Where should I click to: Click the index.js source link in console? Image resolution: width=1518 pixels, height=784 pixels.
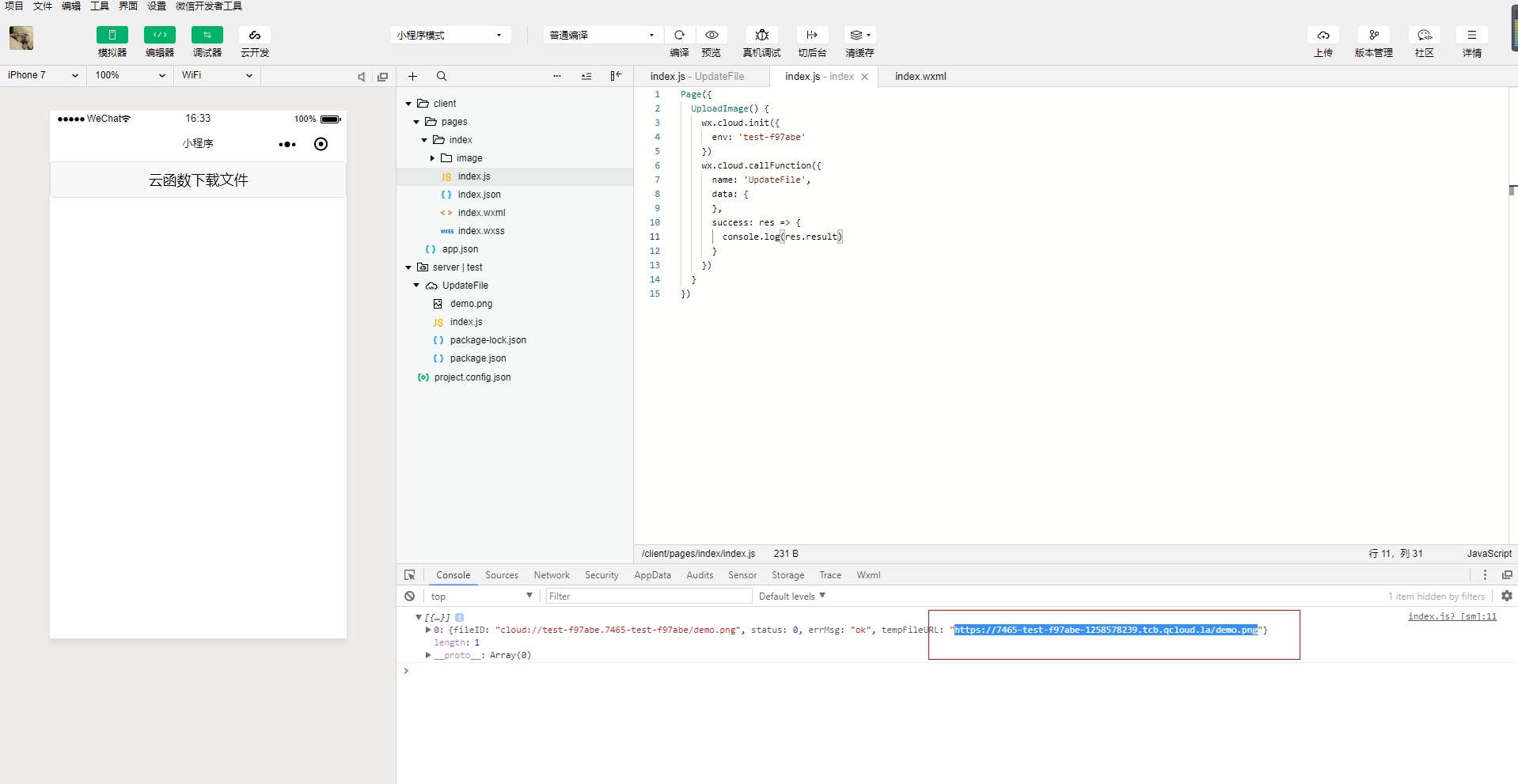pyautogui.click(x=1452, y=616)
